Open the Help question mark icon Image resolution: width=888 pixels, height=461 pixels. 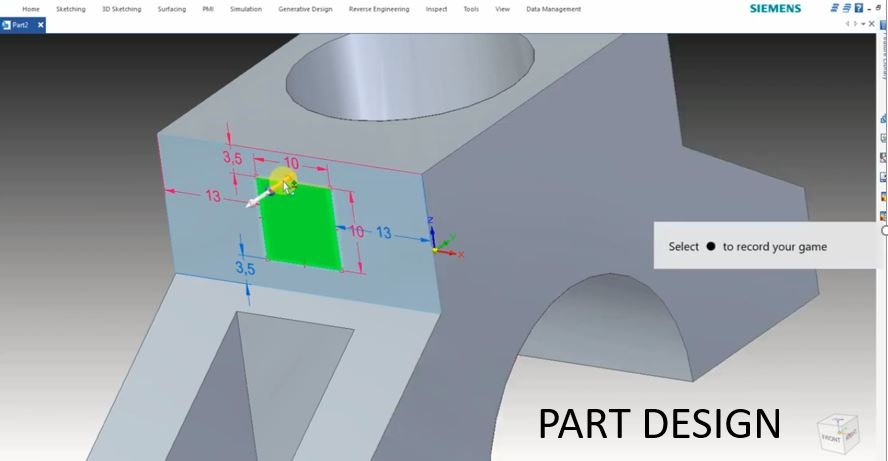click(858, 8)
